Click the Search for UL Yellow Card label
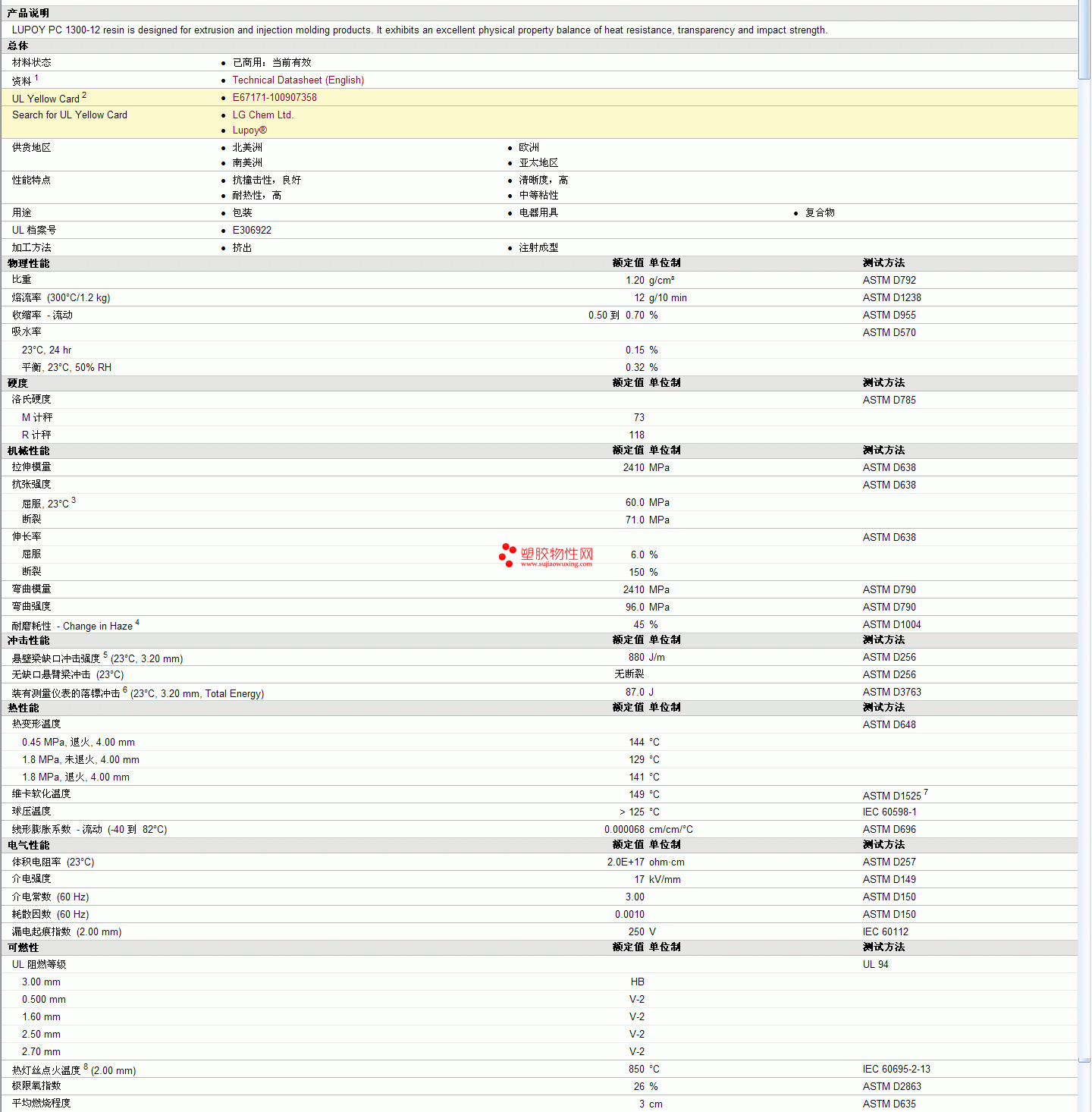The image size is (1092, 1112). point(70,115)
